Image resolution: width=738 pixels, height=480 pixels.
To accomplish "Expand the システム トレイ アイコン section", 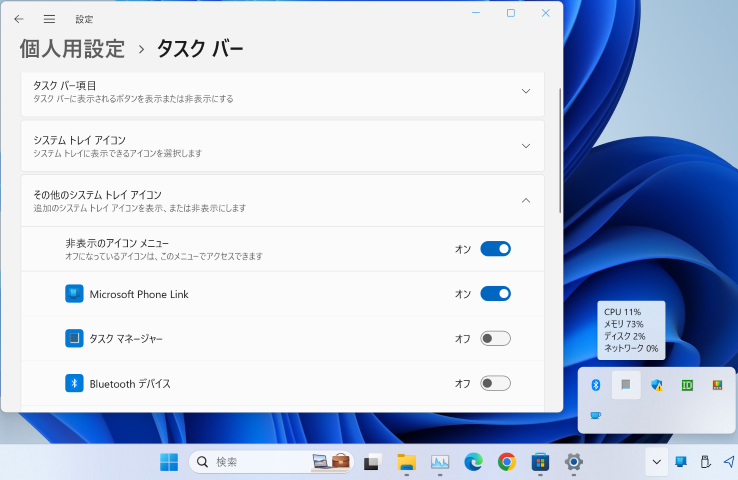I will (x=526, y=146).
